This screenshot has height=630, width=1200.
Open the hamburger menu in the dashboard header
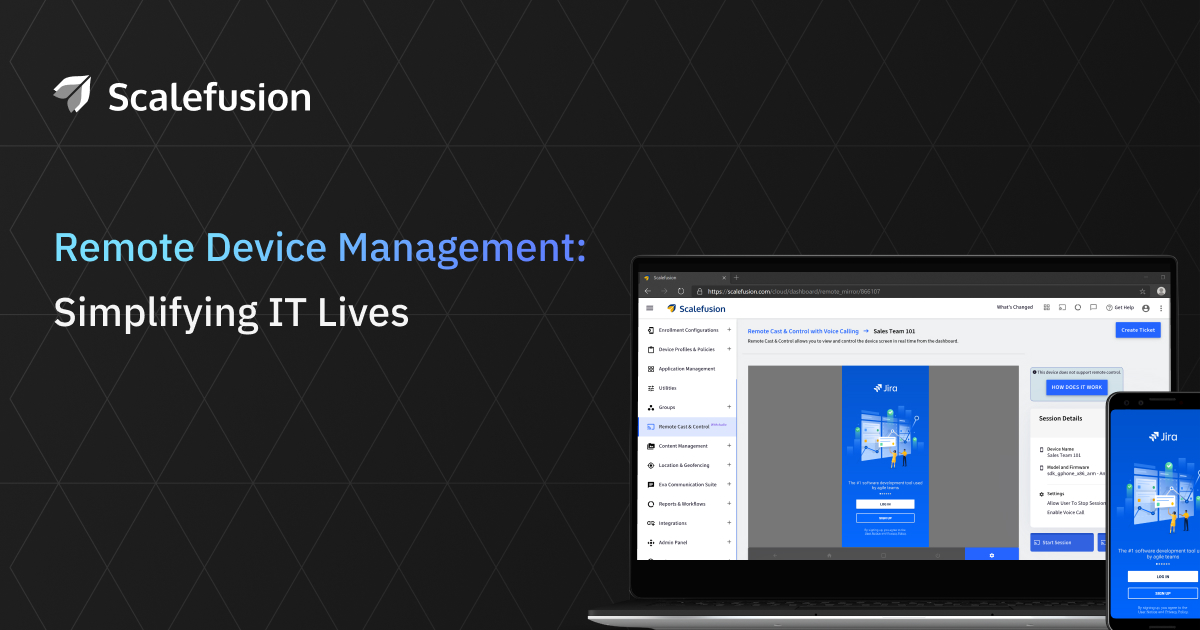(x=650, y=308)
